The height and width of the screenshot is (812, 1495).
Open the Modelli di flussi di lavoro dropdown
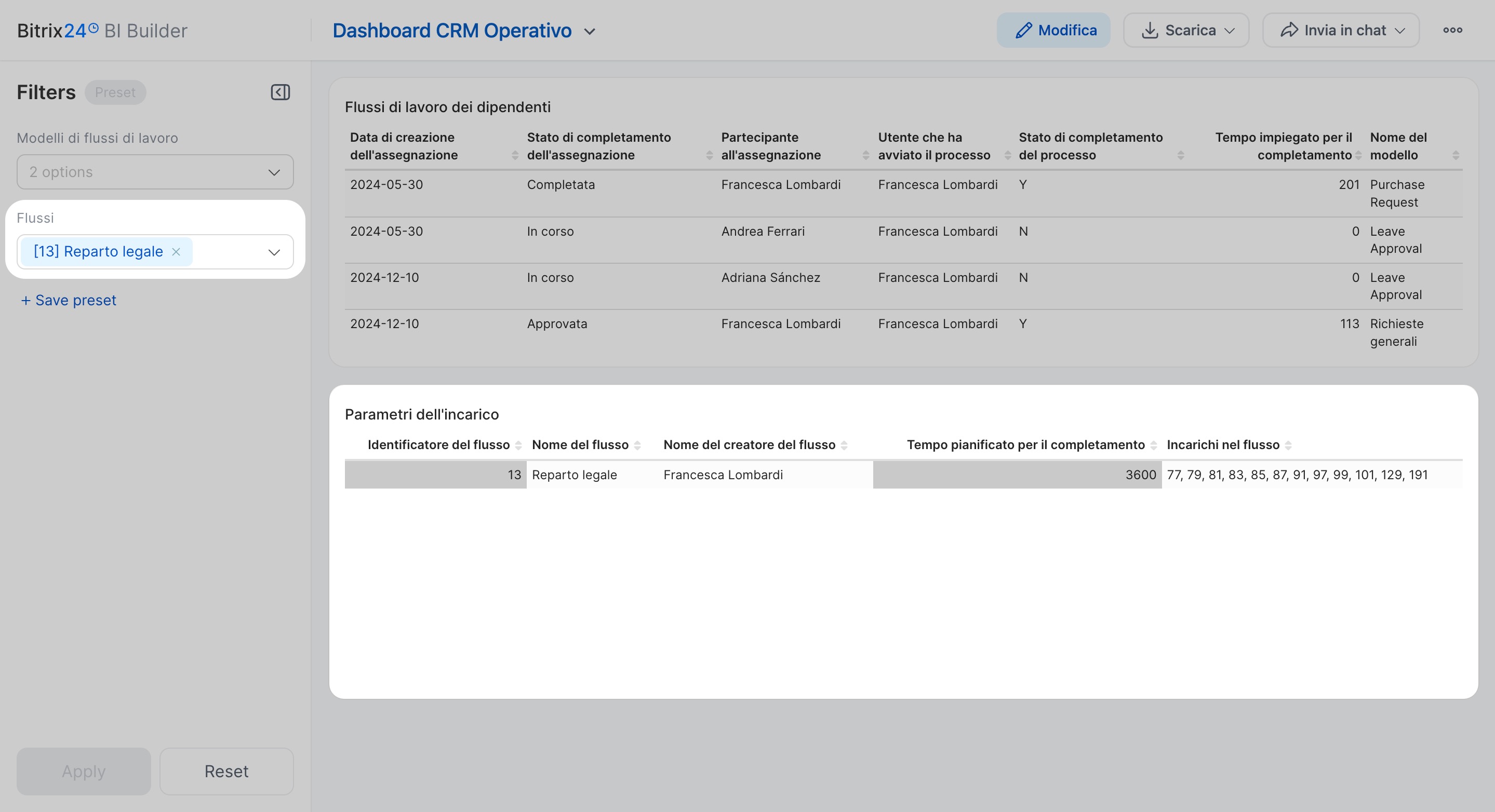155,172
